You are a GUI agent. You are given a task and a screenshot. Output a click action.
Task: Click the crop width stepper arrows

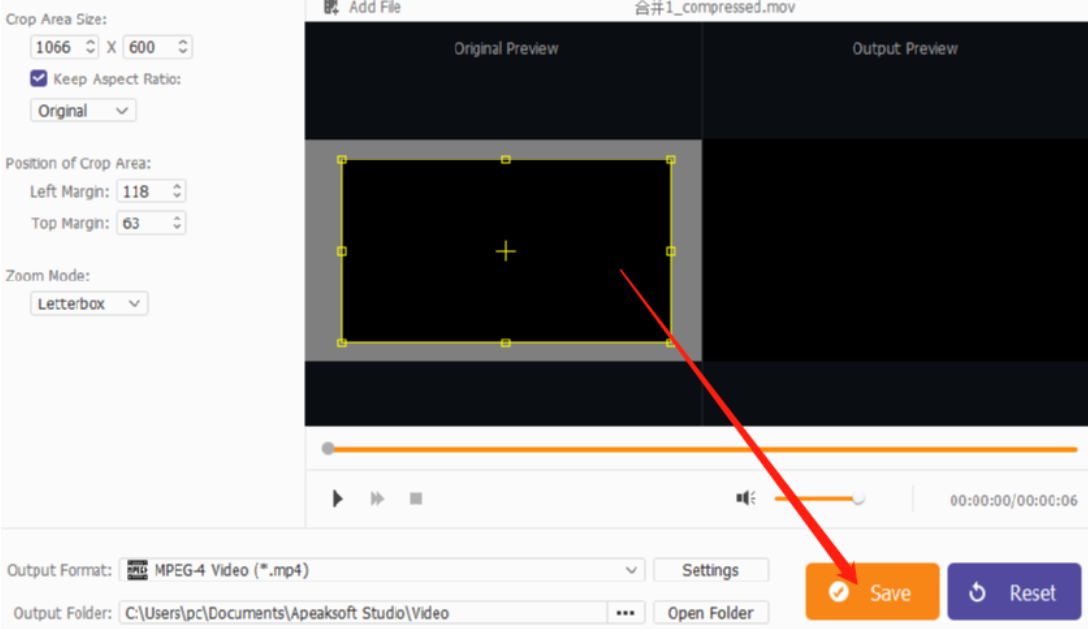click(90, 47)
